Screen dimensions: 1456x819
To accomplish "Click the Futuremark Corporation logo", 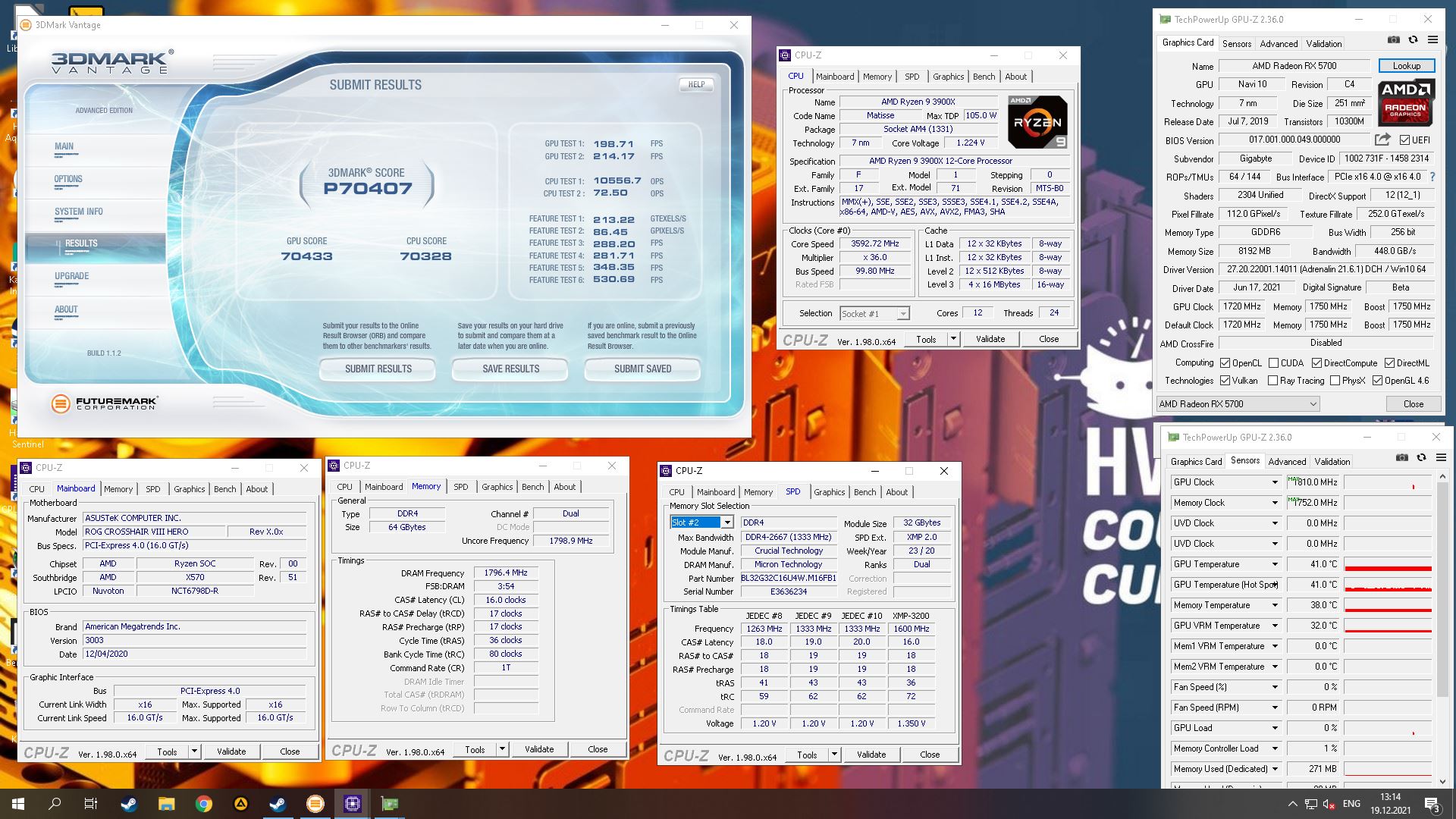I will coord(105,403).
